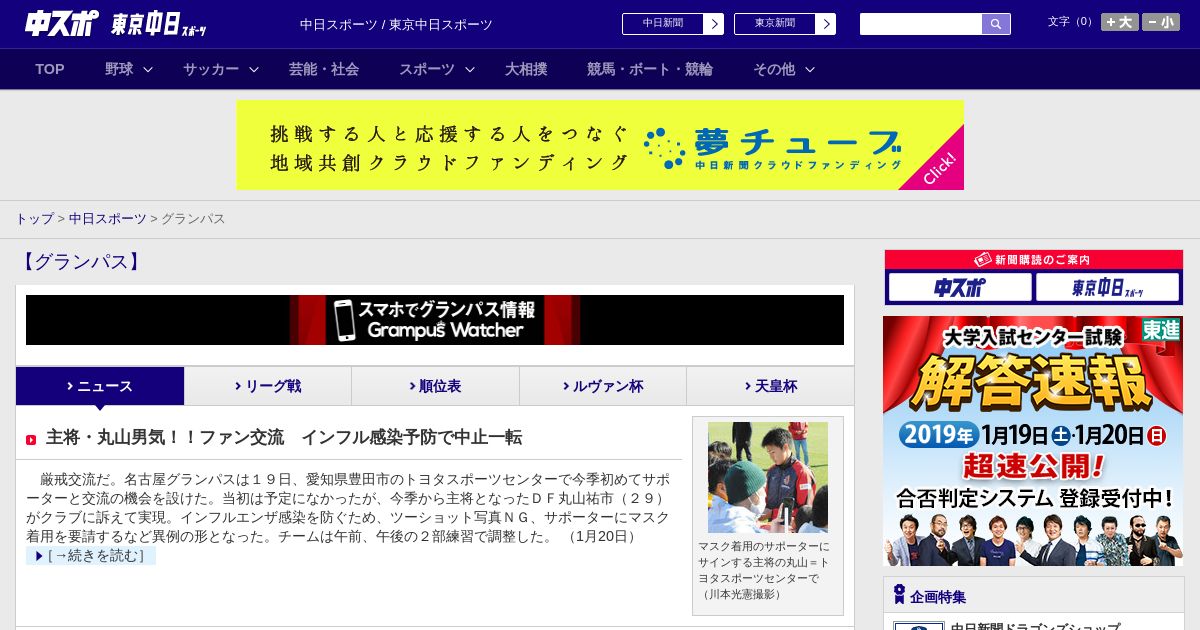Click the 中スポ subscription button in sidebar
1200x630 pixels.
[x=959, y=288]
